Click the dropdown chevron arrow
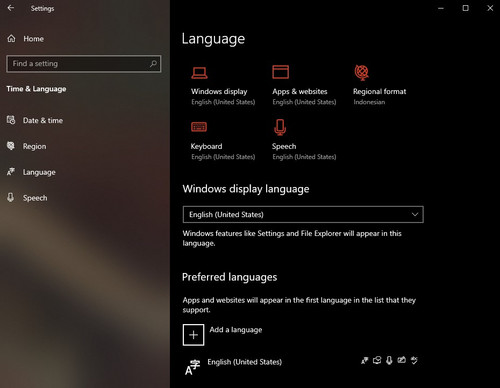This screenshot has height=388, width=500. [x=415, y=214]
